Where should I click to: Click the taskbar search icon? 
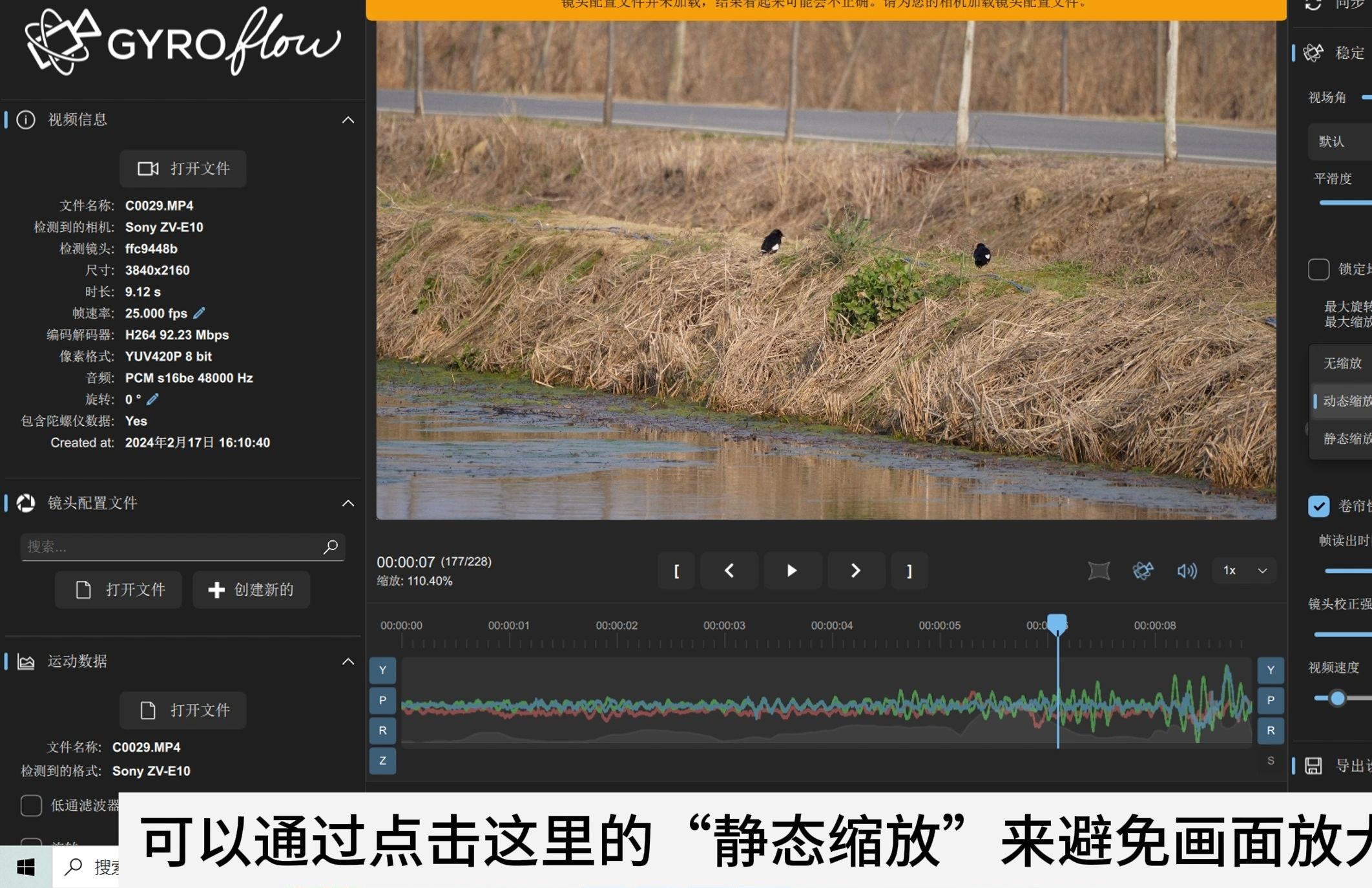[74, 866]
